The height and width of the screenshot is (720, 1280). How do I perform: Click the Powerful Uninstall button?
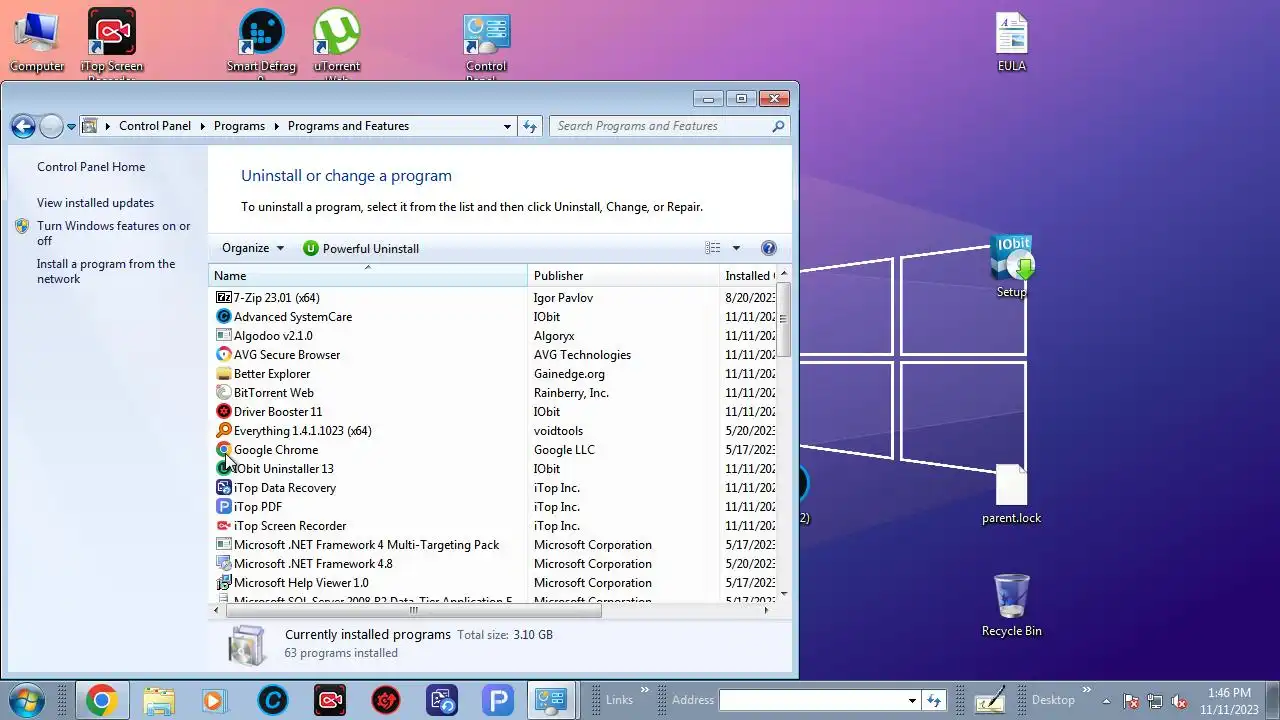361,248
